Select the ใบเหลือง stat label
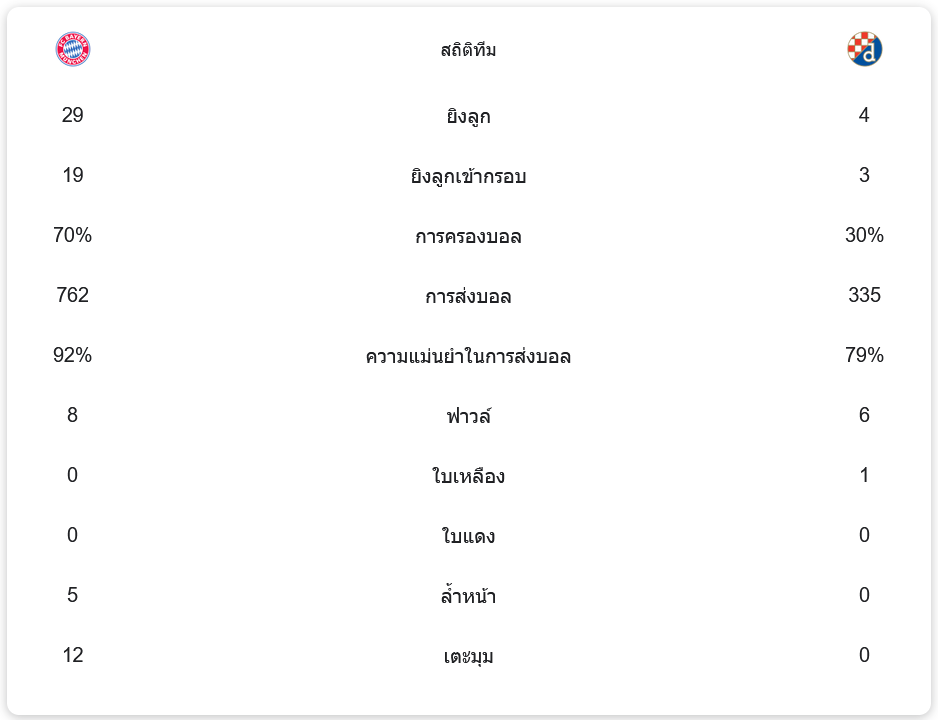Screen dimensions: 938x720 click(x=468, y=476)
